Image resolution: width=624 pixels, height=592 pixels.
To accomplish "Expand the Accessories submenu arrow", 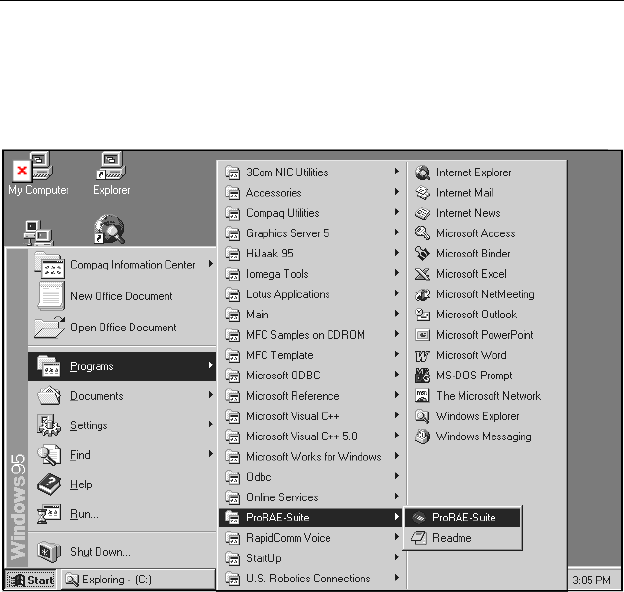I will click(396, 192).
